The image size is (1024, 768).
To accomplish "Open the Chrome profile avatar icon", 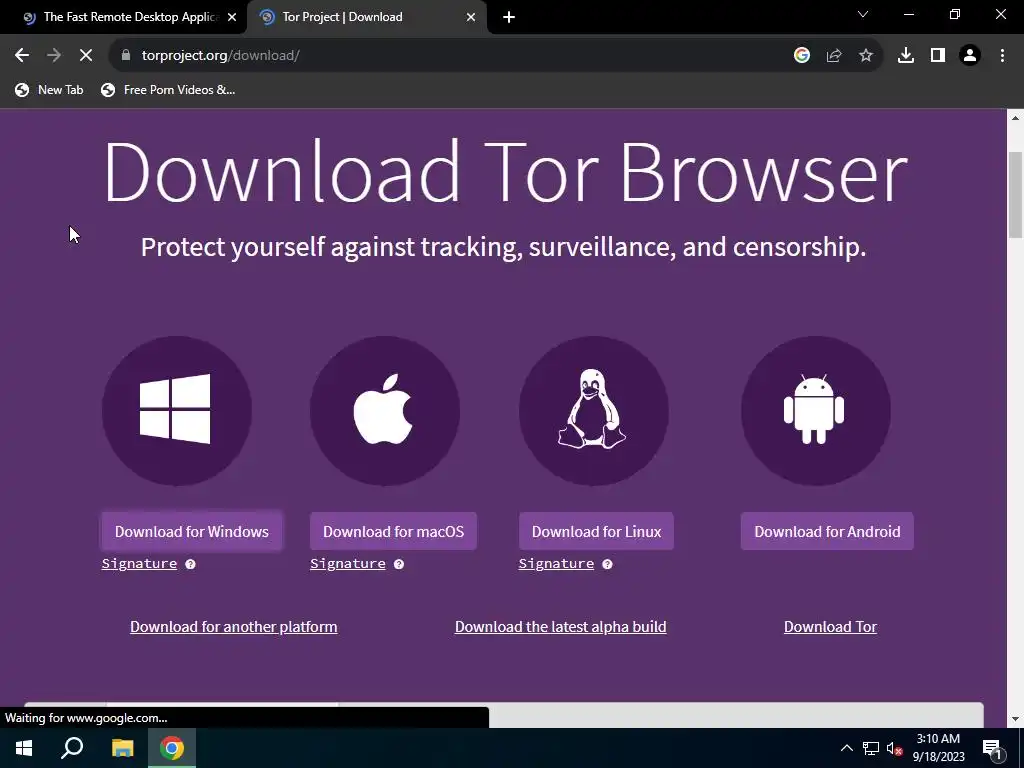I will pyautogui.click(x=970, y=56).
